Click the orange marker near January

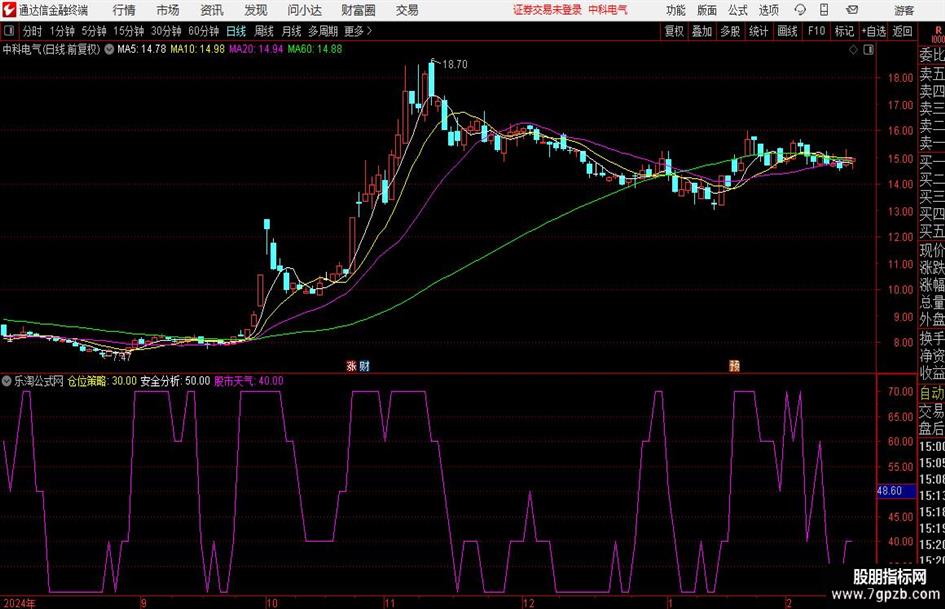734,365
